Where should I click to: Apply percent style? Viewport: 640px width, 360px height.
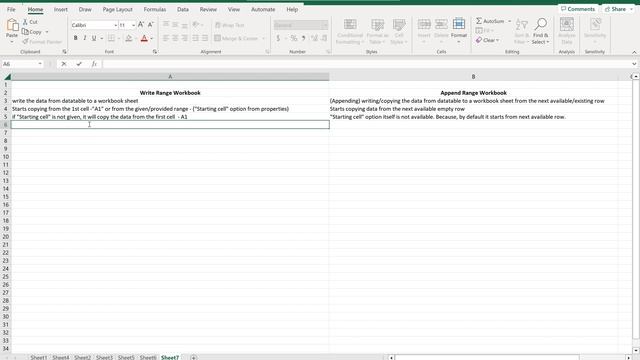point(293,38)
